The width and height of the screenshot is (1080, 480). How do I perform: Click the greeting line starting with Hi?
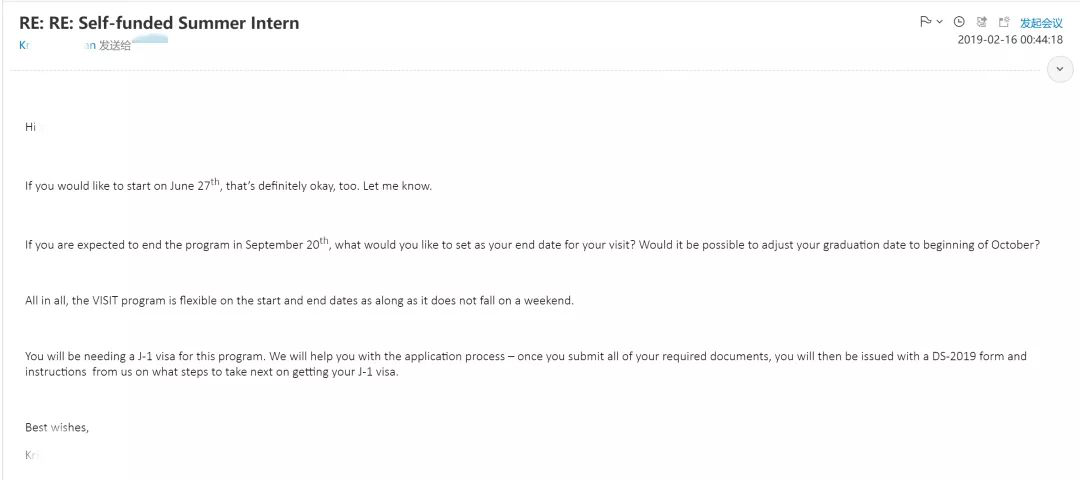pos(31,127)
